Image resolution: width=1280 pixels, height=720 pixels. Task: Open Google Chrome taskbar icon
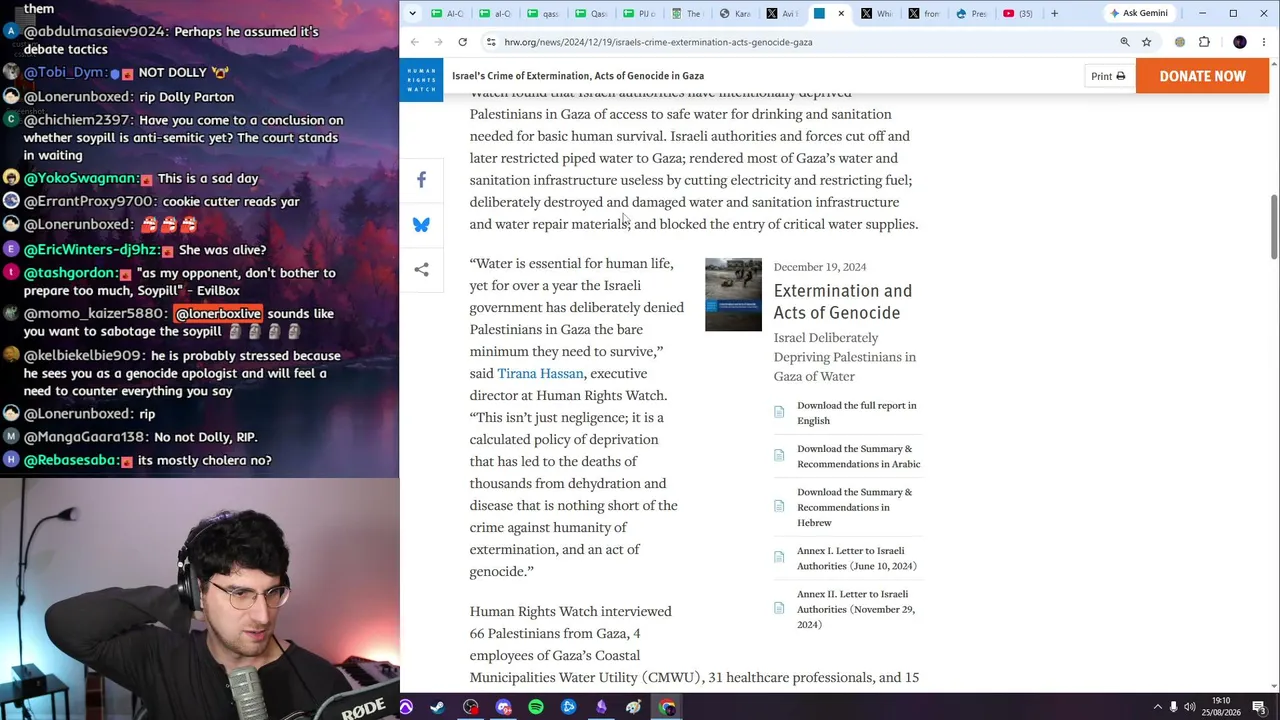pyautogui.click(x=667, y=708)
